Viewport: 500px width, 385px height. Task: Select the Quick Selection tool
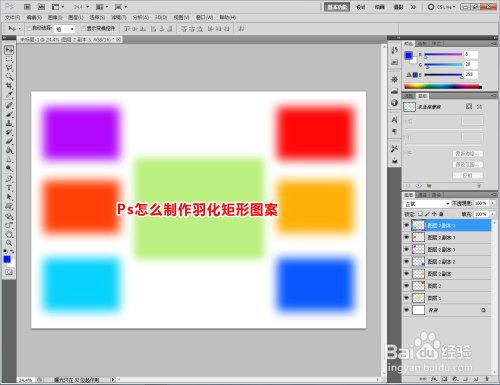click(x=9, y=77)
